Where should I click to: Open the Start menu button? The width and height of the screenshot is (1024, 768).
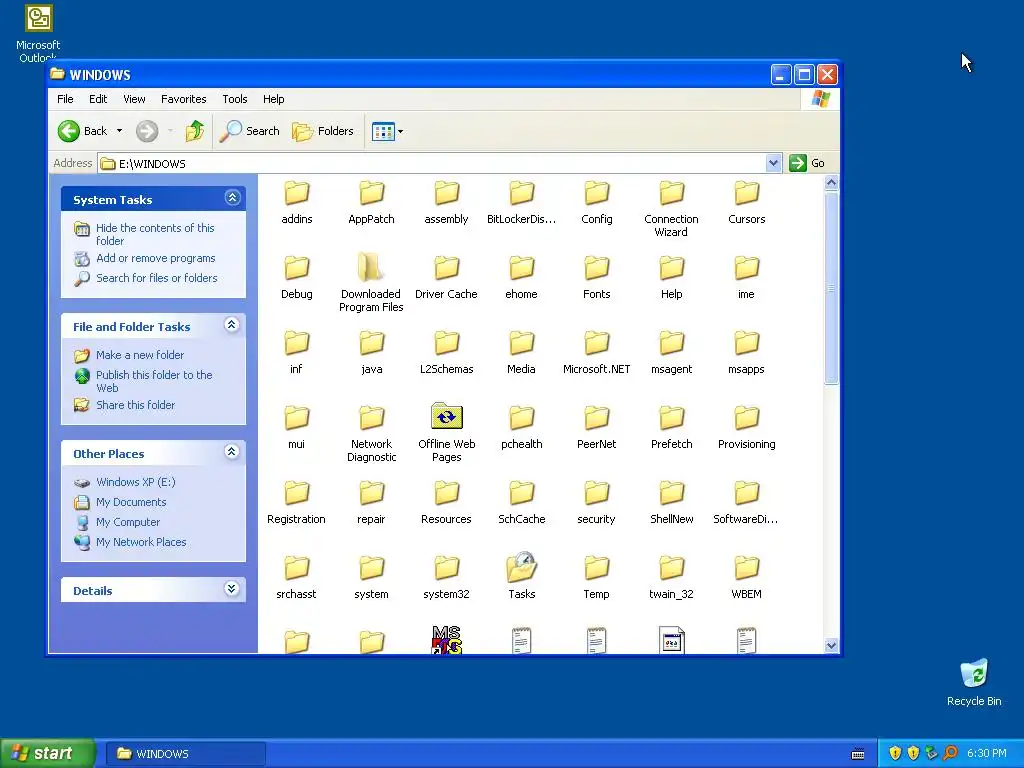tap(48, 753)
